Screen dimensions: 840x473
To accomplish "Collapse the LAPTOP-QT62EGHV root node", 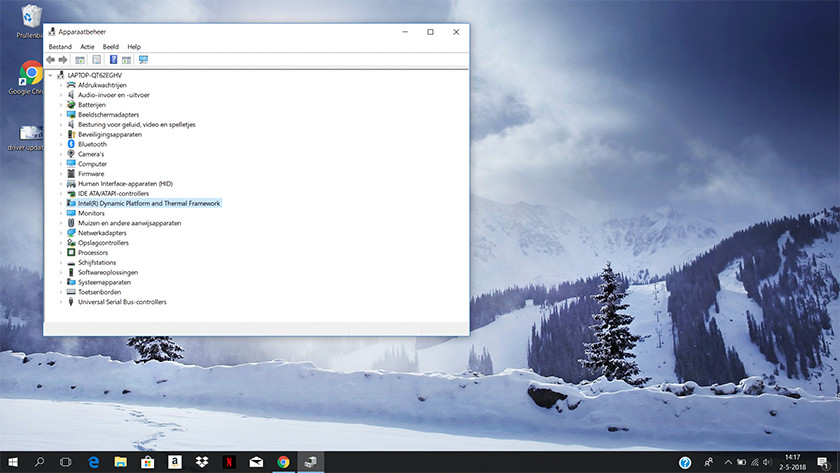I will tap(51, 75).
